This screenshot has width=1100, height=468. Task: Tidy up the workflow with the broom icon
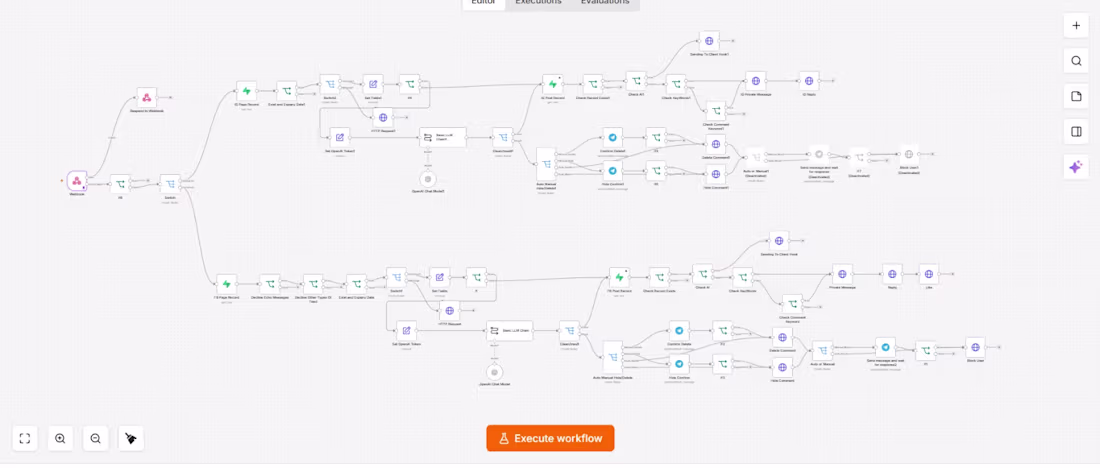pyautogui.click(x=131, y=439)
